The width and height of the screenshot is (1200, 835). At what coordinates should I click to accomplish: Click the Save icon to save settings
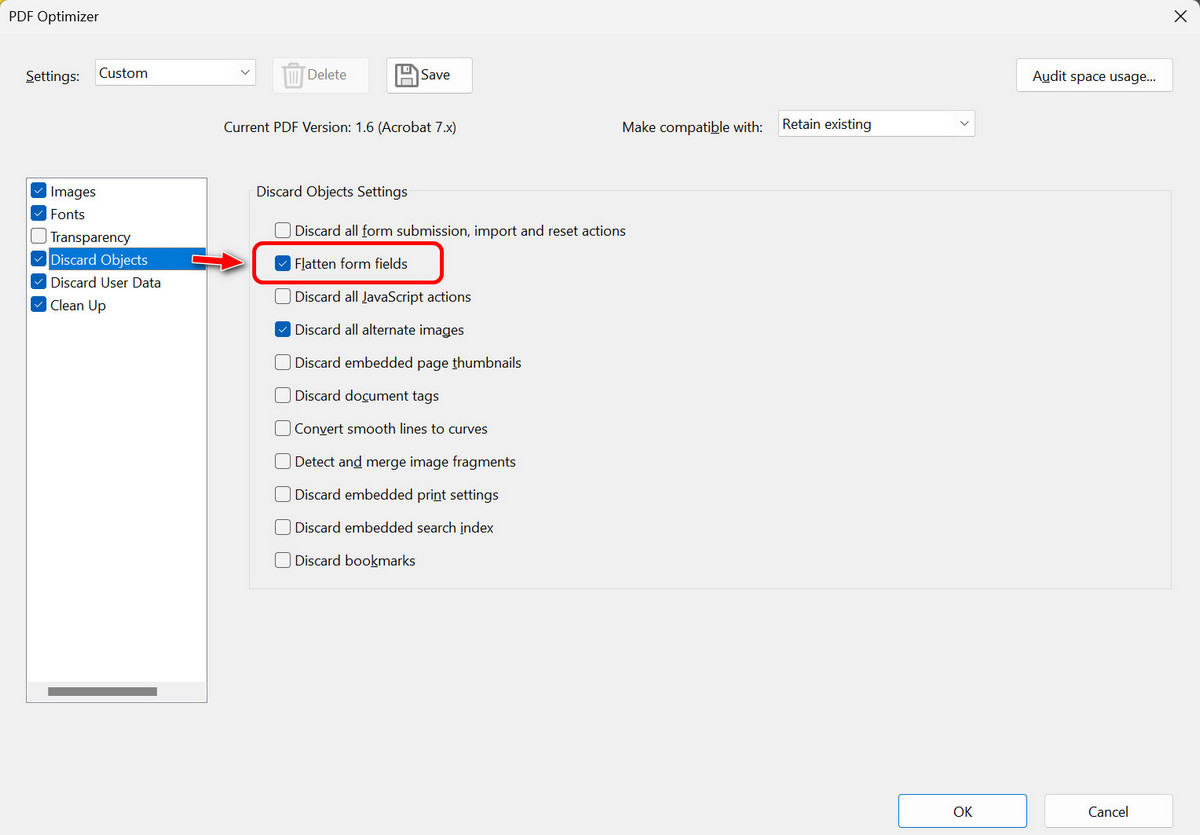click(x=428, y=75)
